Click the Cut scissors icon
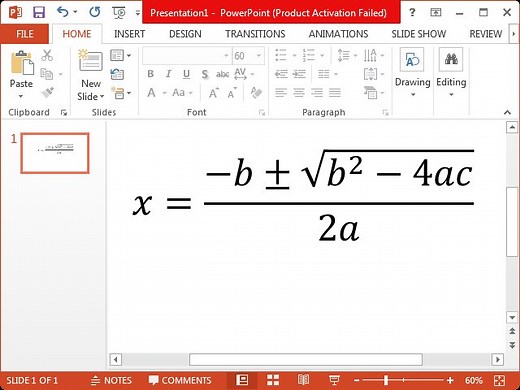The image size is (520, 390). coord(47,55)
